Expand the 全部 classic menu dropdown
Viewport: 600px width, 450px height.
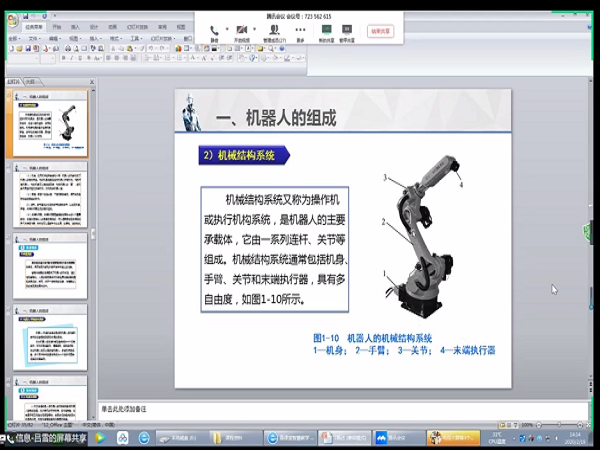[x=14, y=39]
